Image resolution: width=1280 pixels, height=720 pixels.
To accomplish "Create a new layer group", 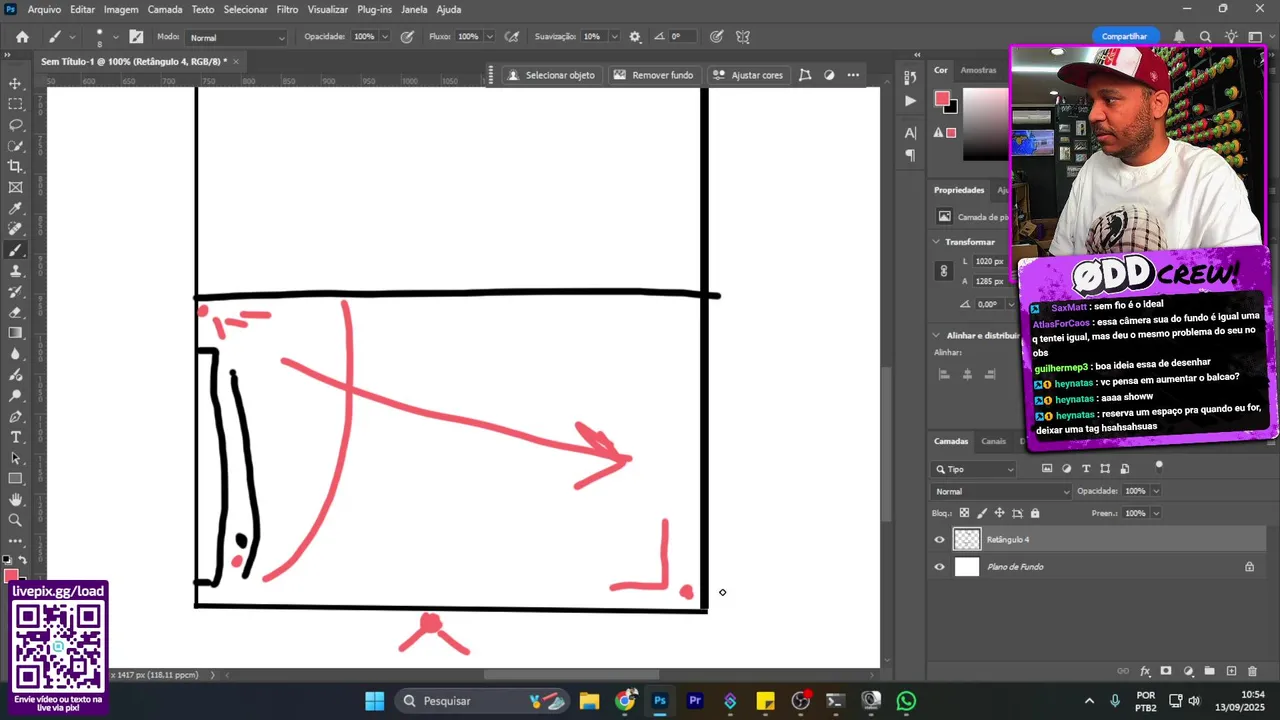I will click(x=1209, y=671).
